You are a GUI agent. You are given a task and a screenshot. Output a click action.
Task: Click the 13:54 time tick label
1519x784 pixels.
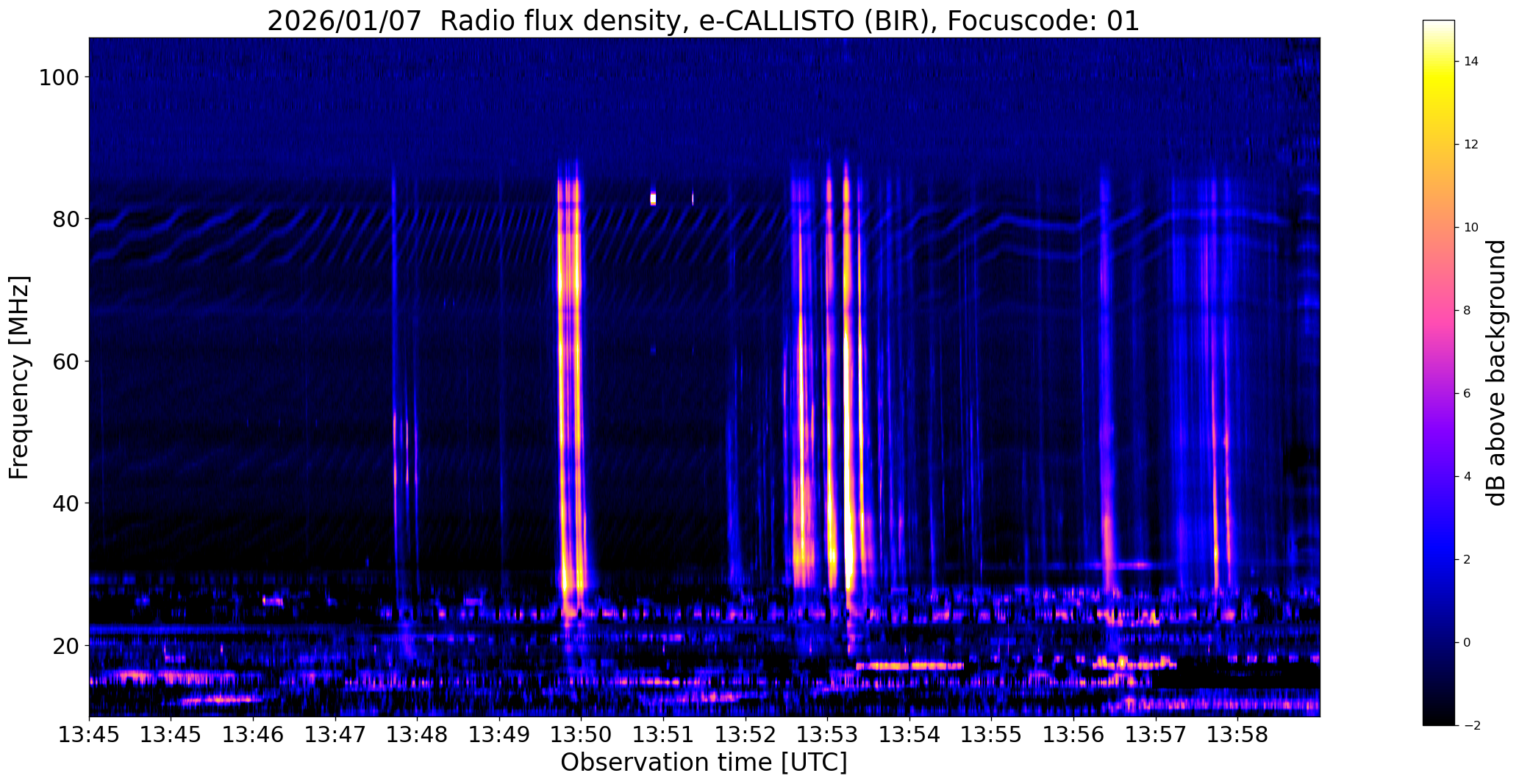coord(909,735)
